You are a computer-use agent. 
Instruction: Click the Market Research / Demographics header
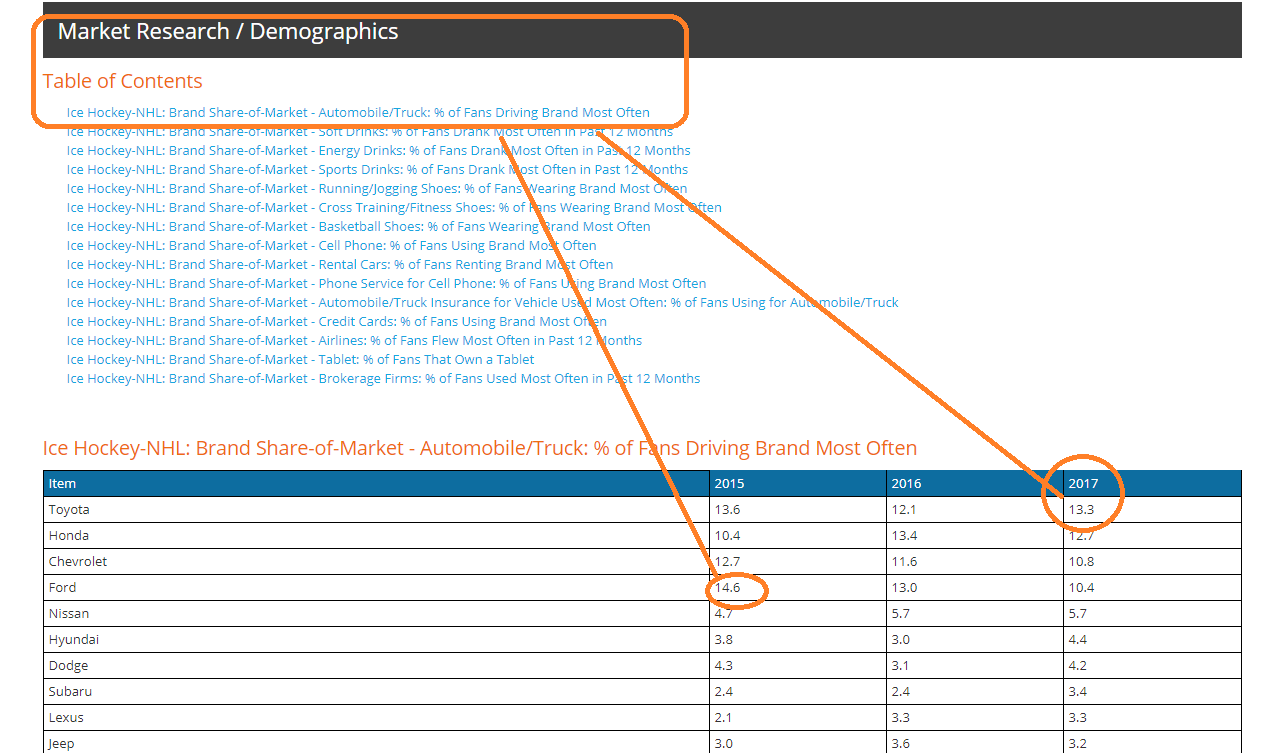click(x=228, y=31)
